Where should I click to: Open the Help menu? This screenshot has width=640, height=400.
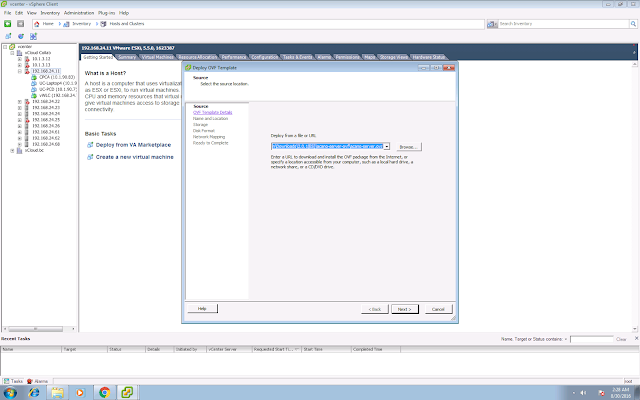(124, 13)
